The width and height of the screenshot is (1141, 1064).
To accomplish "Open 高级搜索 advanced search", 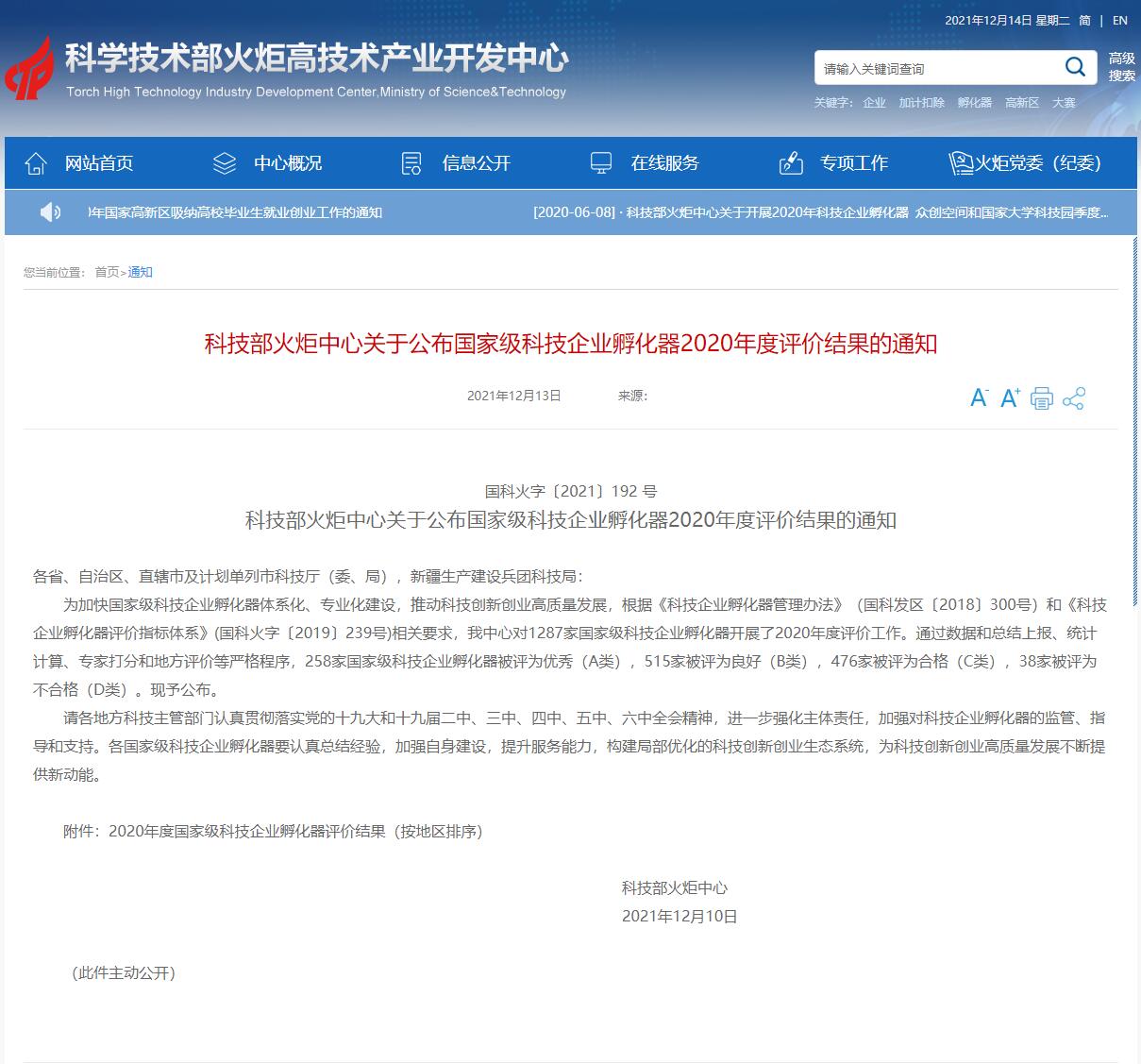I will coord(1121,67).
